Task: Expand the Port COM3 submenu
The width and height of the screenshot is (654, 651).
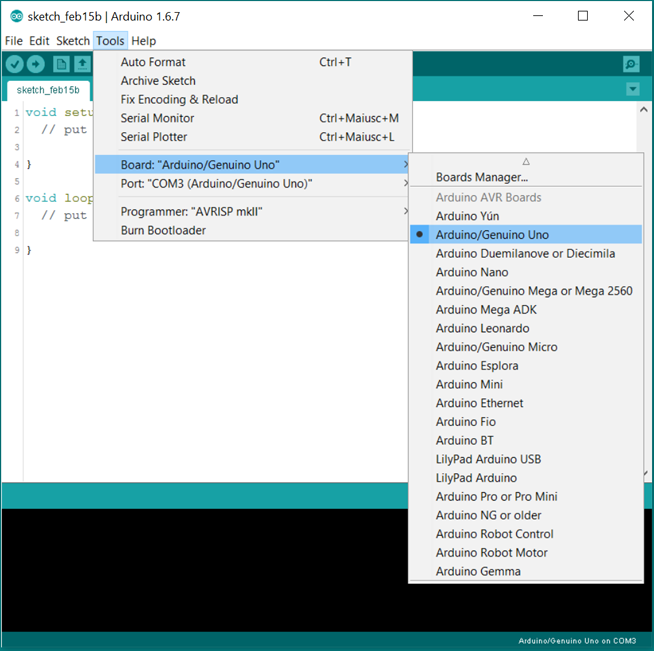Action: [253, 183]
